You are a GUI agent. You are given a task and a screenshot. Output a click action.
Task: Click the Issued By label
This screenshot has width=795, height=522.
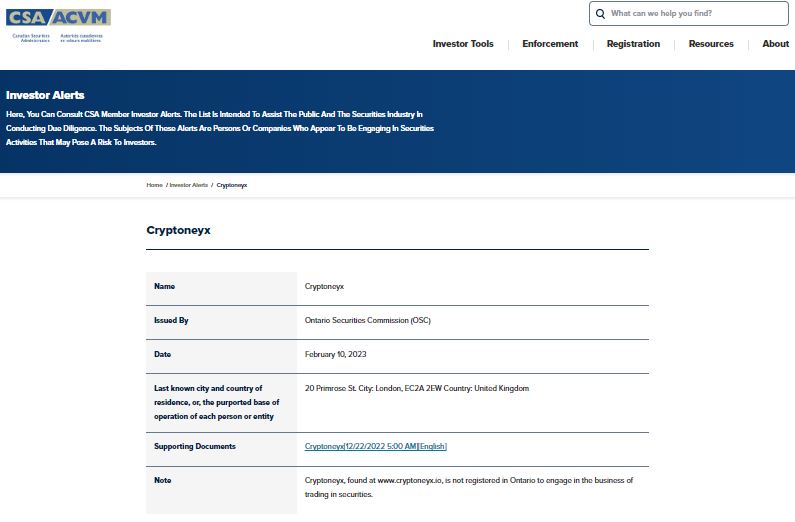(x=171, y=320)
